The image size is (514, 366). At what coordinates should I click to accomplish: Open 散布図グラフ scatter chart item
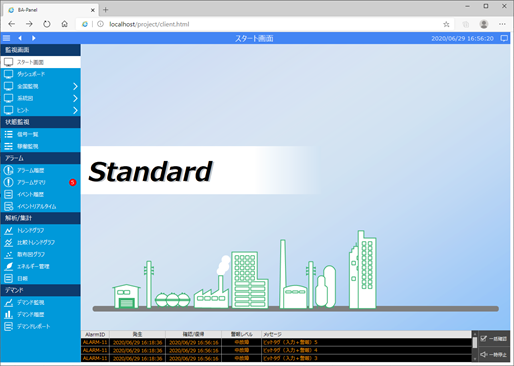click(41, 254)
